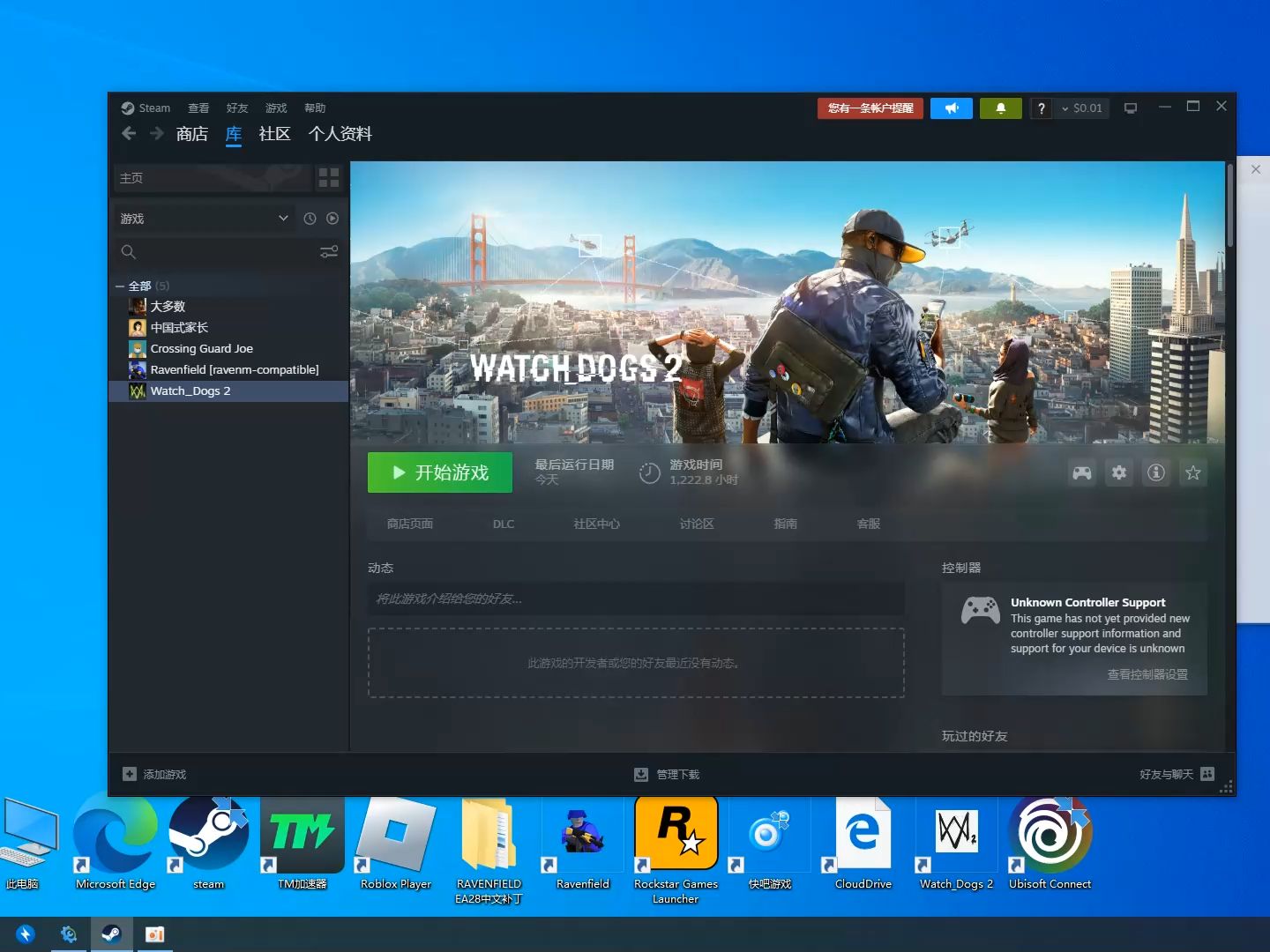The width and height of the screenshot is (1270, 952).
Task: Click the library search field
Action: (219, 252)
